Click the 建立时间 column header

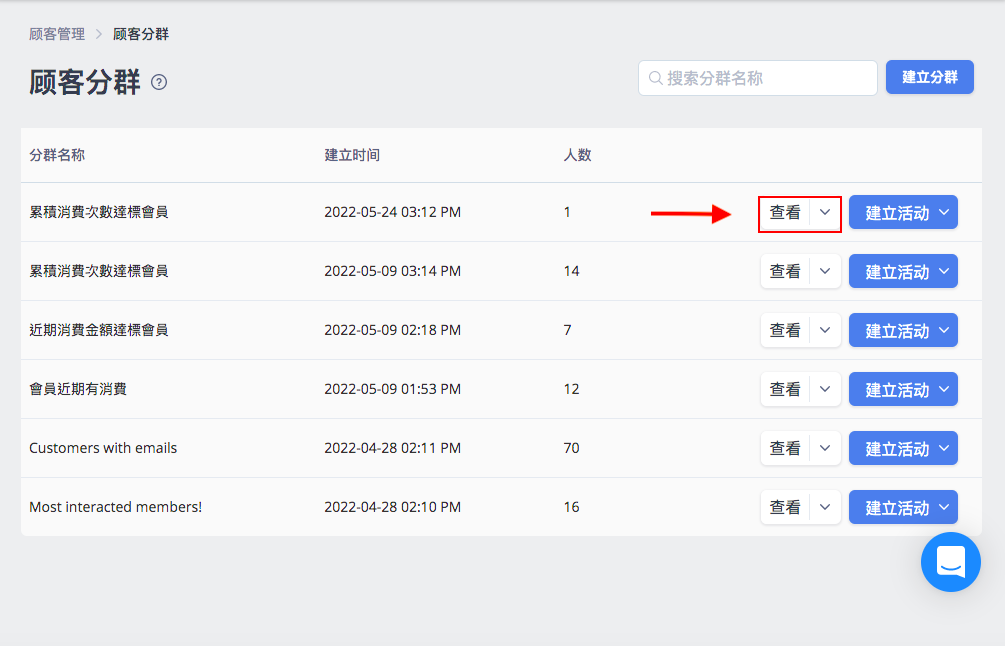[352, 155]
